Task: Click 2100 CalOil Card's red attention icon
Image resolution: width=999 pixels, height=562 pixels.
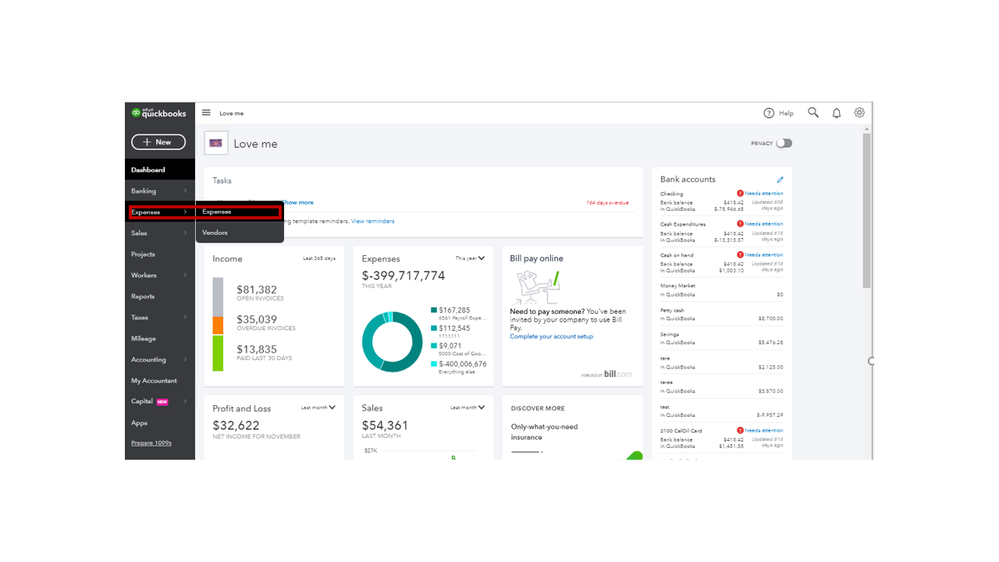Action: tap(740, 430)
